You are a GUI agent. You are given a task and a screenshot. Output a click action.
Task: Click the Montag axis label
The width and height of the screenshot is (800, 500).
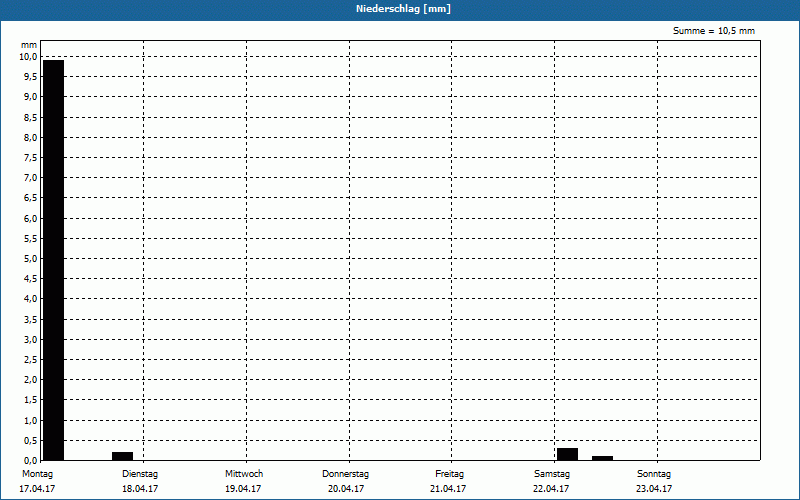(x=37, y=474)
